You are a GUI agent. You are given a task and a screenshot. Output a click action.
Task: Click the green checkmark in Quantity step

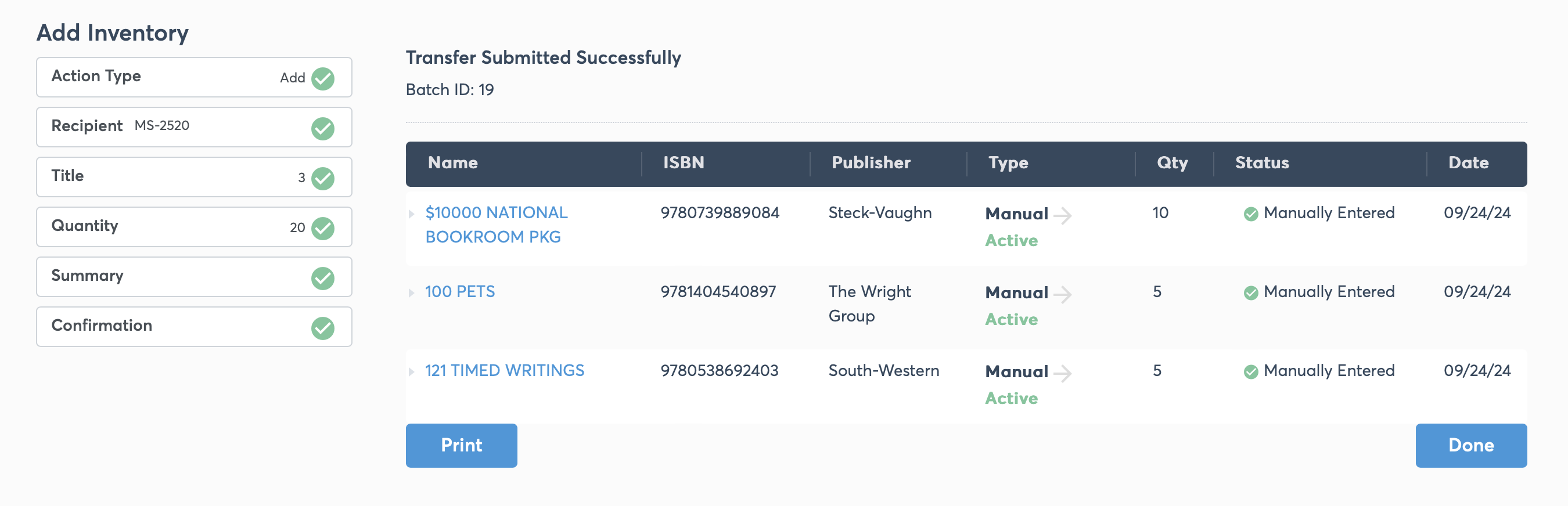pyautogui.click(x=323, y=228)
